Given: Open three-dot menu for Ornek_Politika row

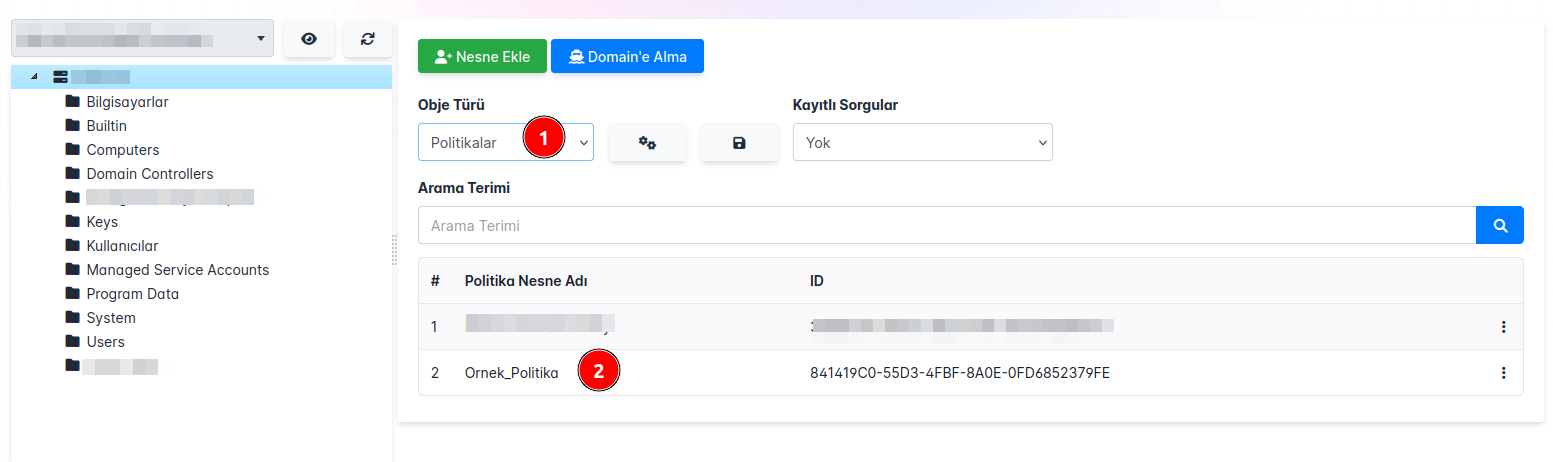Looking at the screenshot, I should coord(1502,373).
